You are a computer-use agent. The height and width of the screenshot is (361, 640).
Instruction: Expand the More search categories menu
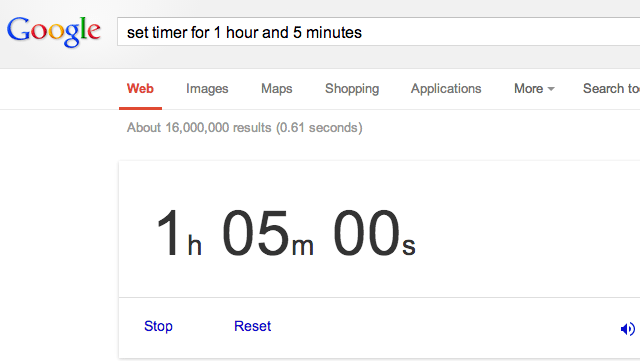pyautogui.click(x=534, y=89)
